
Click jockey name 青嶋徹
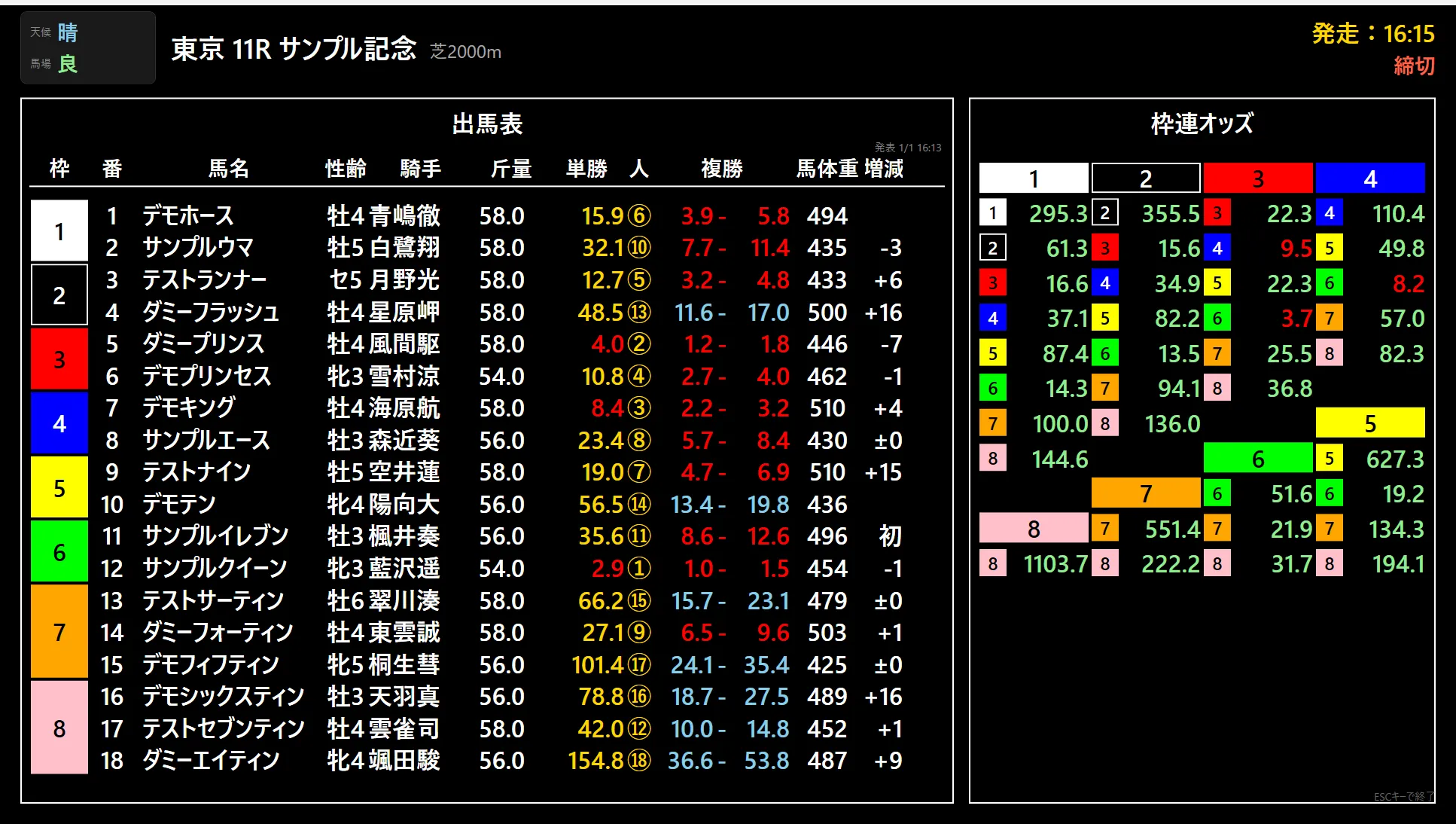coord(404,216)
